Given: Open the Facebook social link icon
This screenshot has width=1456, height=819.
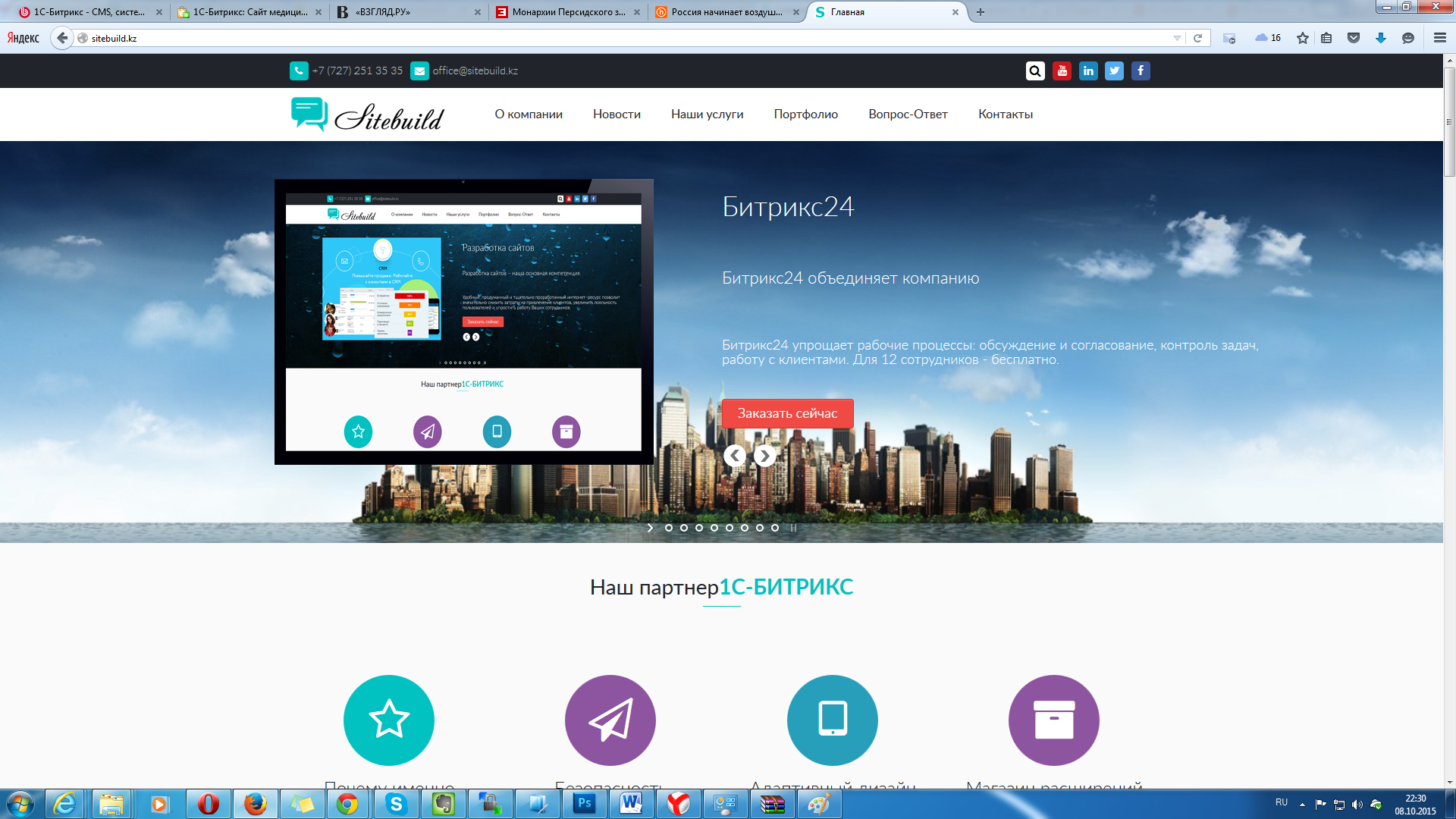Looking at the screenshot, I should [1141, 71].
